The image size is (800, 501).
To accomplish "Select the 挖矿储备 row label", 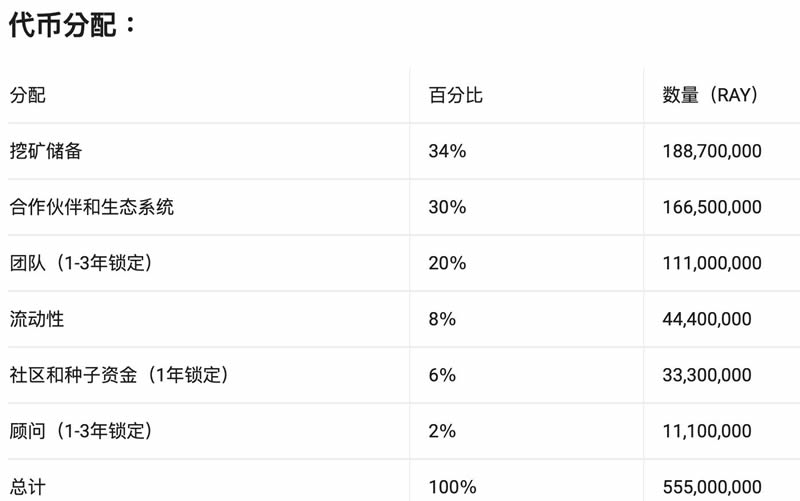I will click(x=46, y=152).
